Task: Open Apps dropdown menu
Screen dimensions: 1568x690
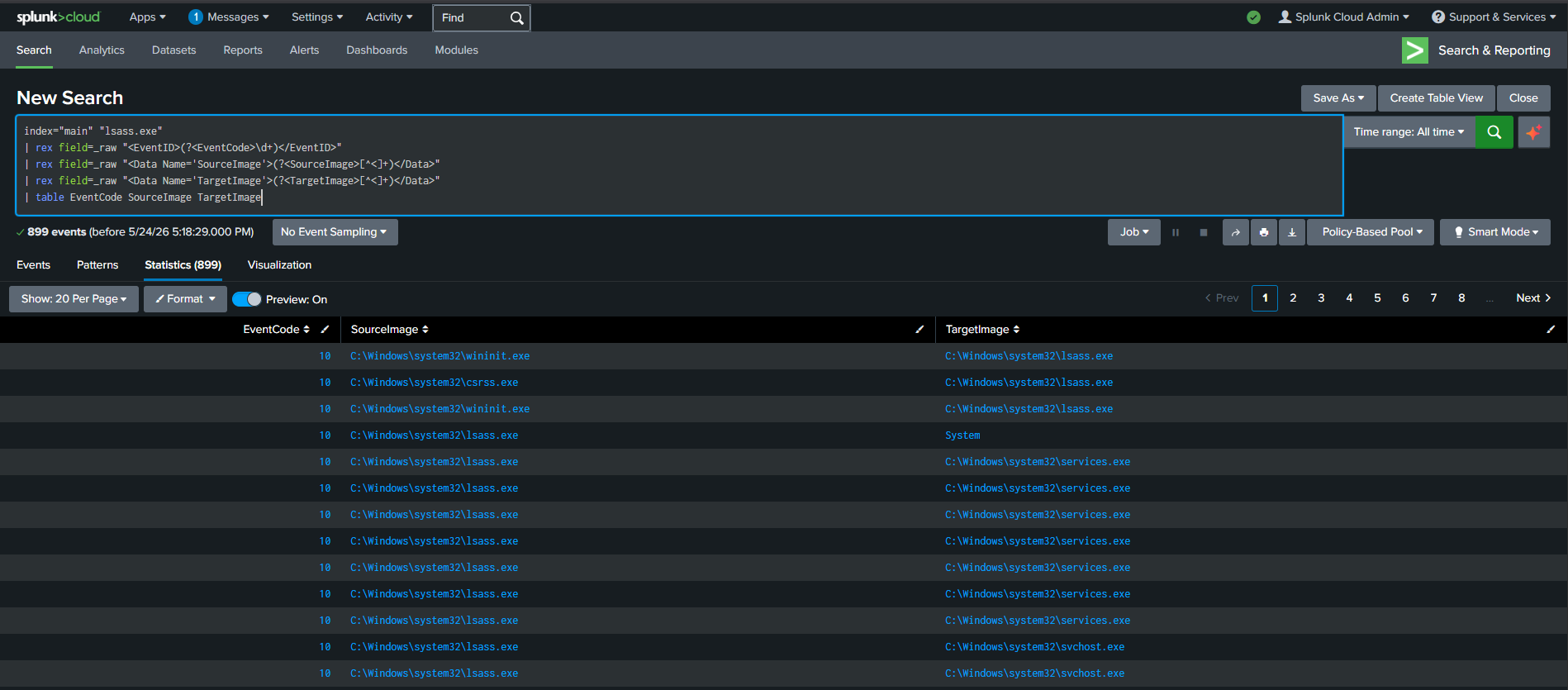Action: [x=147, y=17]
